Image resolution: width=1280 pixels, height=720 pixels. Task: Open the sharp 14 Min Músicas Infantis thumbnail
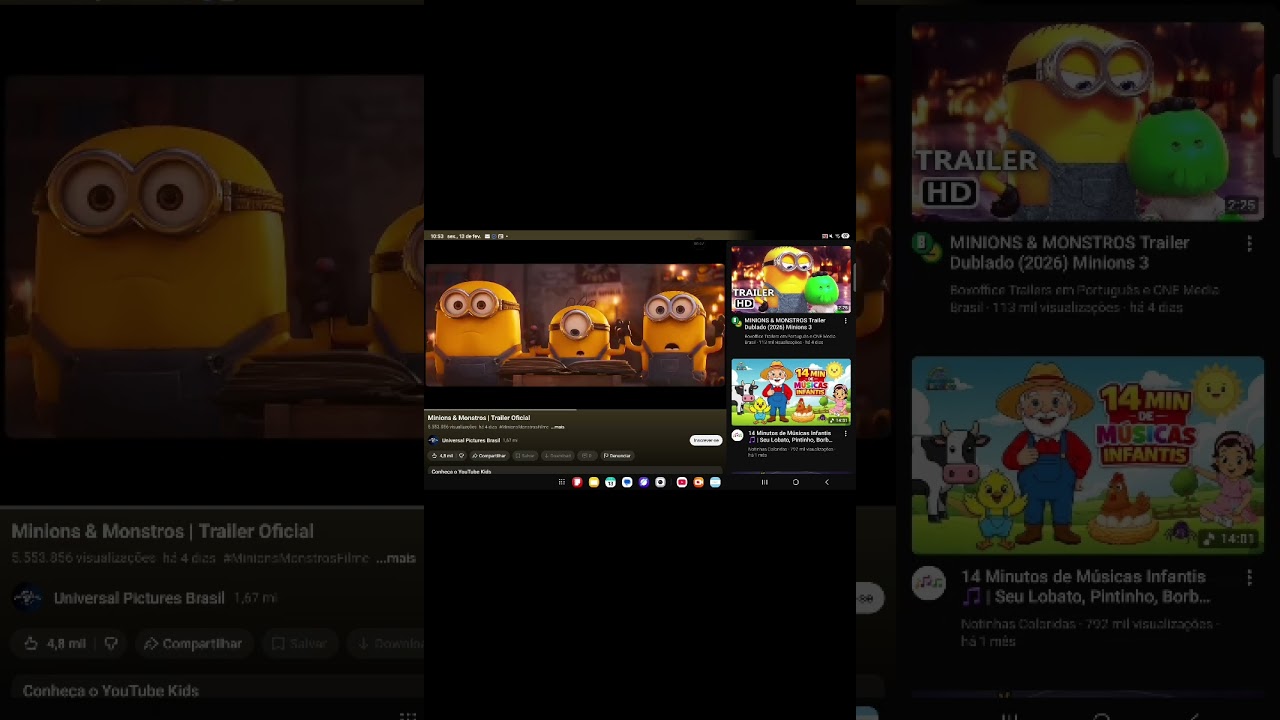point(791,392)
